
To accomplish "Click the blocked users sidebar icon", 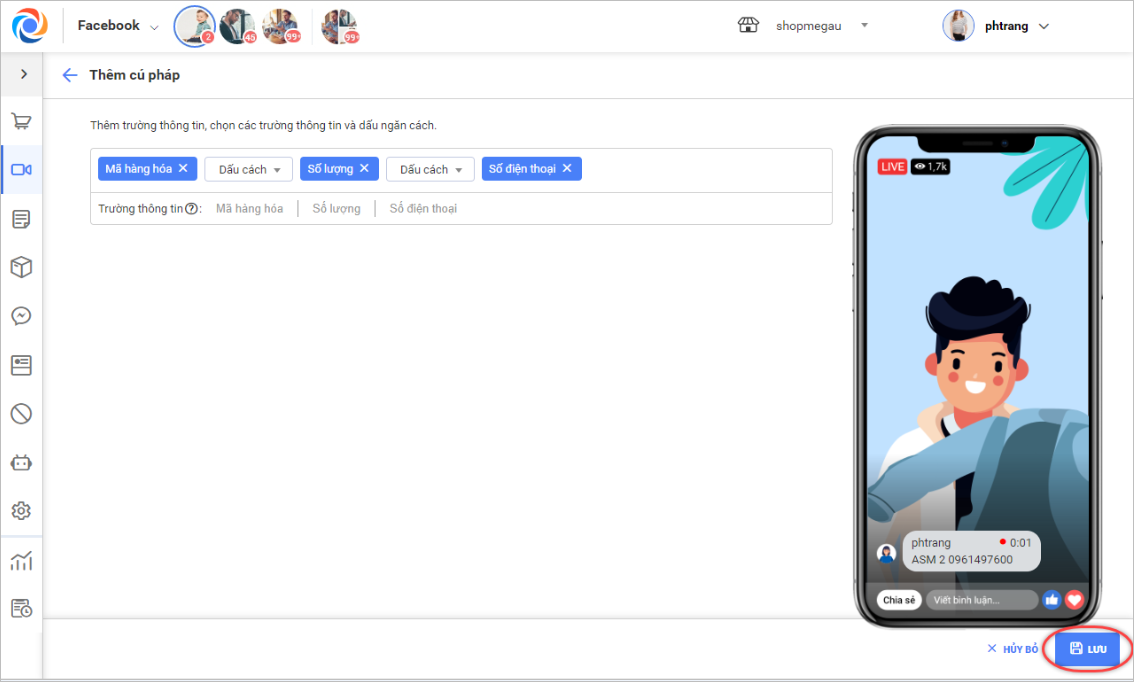I will click(x=21, y=414).
